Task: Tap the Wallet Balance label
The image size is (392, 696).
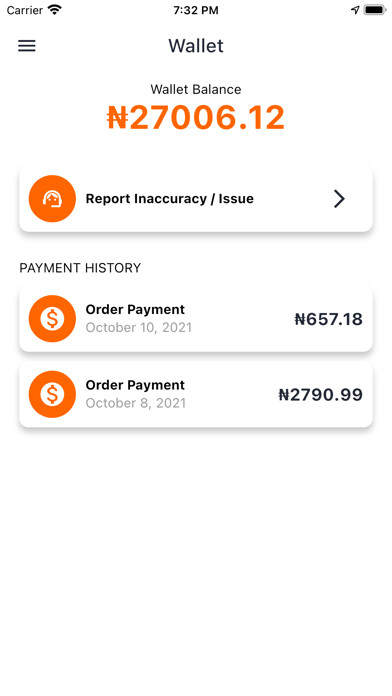Action: coord(196,89)
